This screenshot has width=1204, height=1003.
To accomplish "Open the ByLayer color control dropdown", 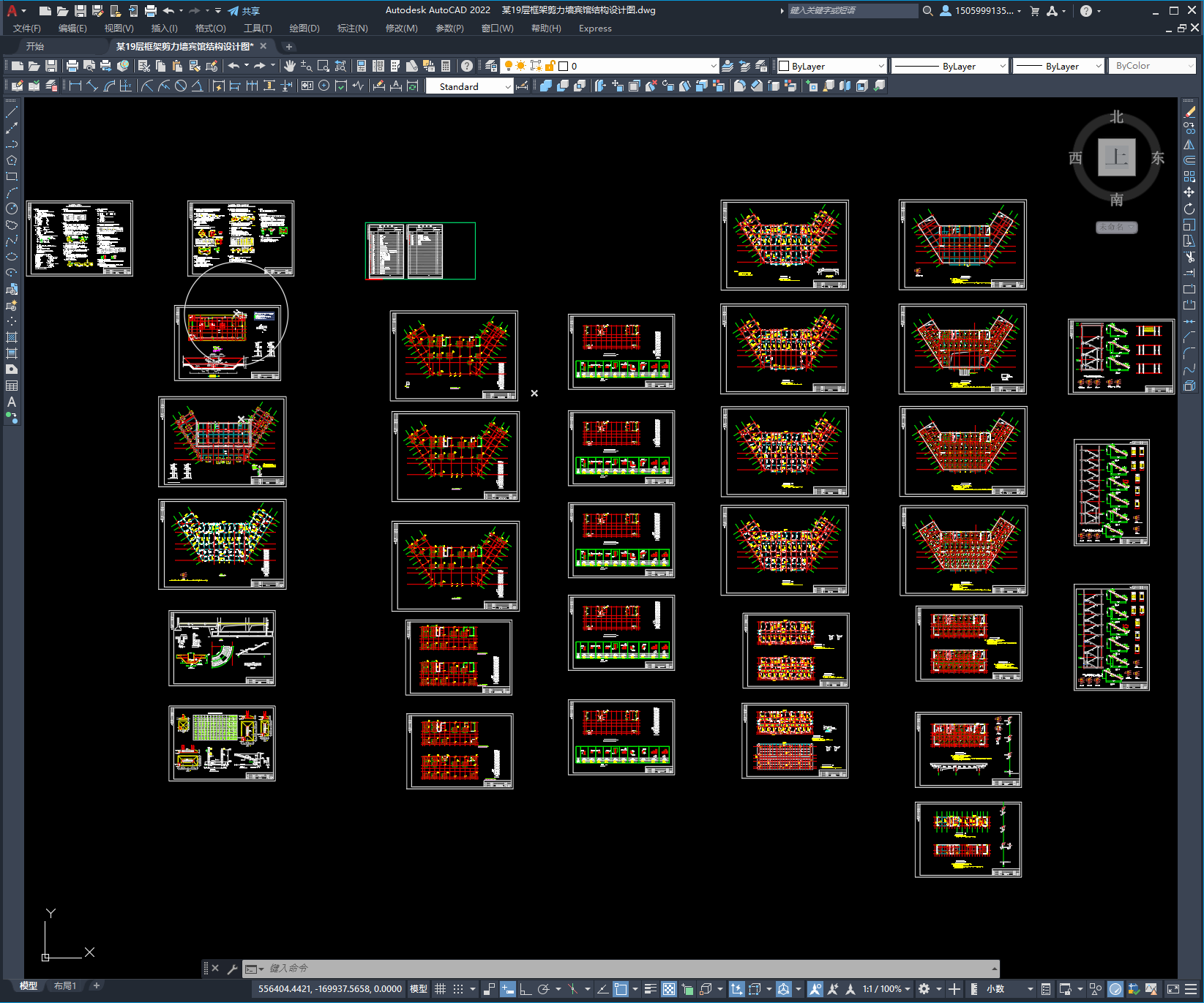I will click(x=831, y=66).
